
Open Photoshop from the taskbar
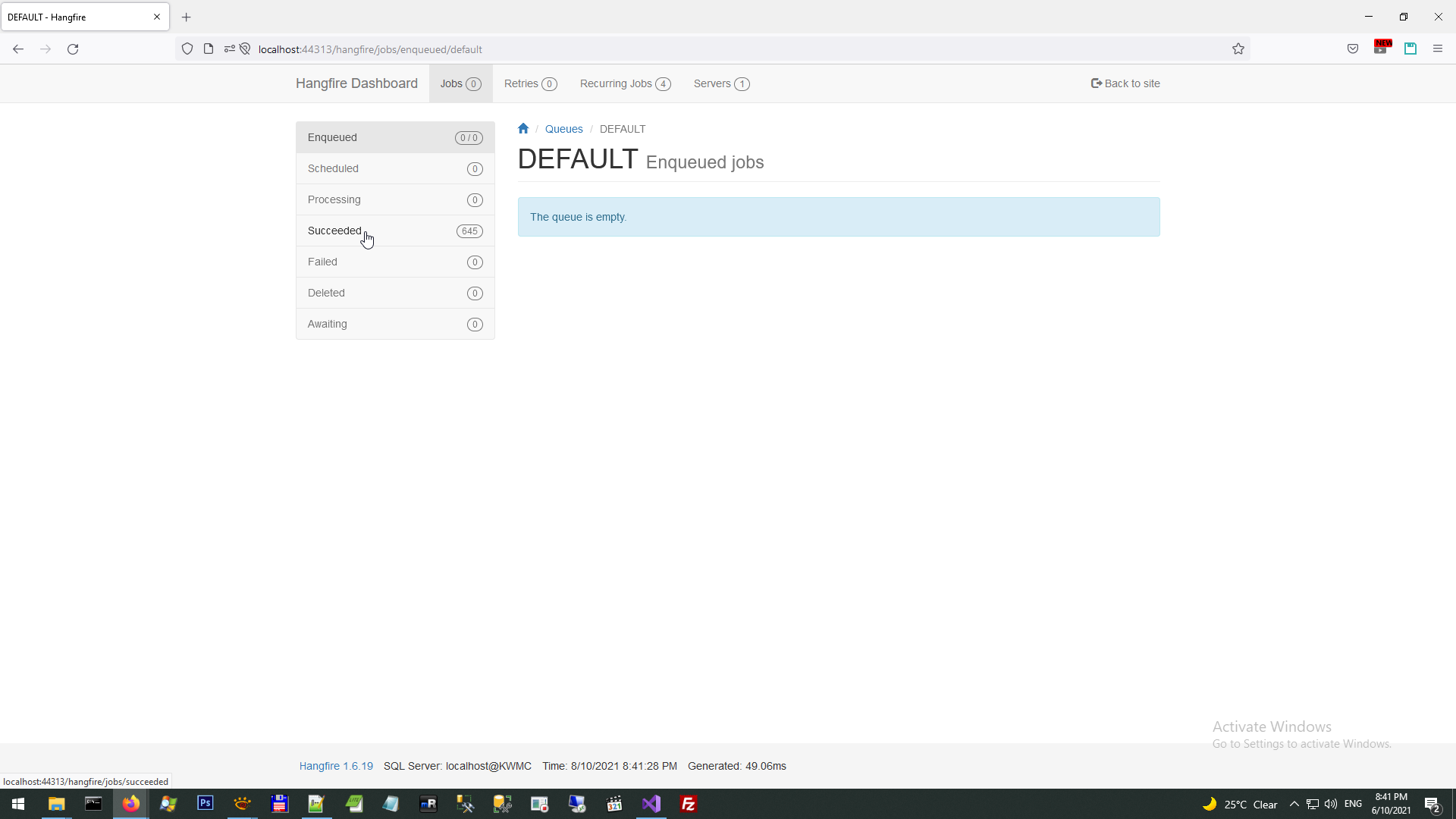coord(205,803)
